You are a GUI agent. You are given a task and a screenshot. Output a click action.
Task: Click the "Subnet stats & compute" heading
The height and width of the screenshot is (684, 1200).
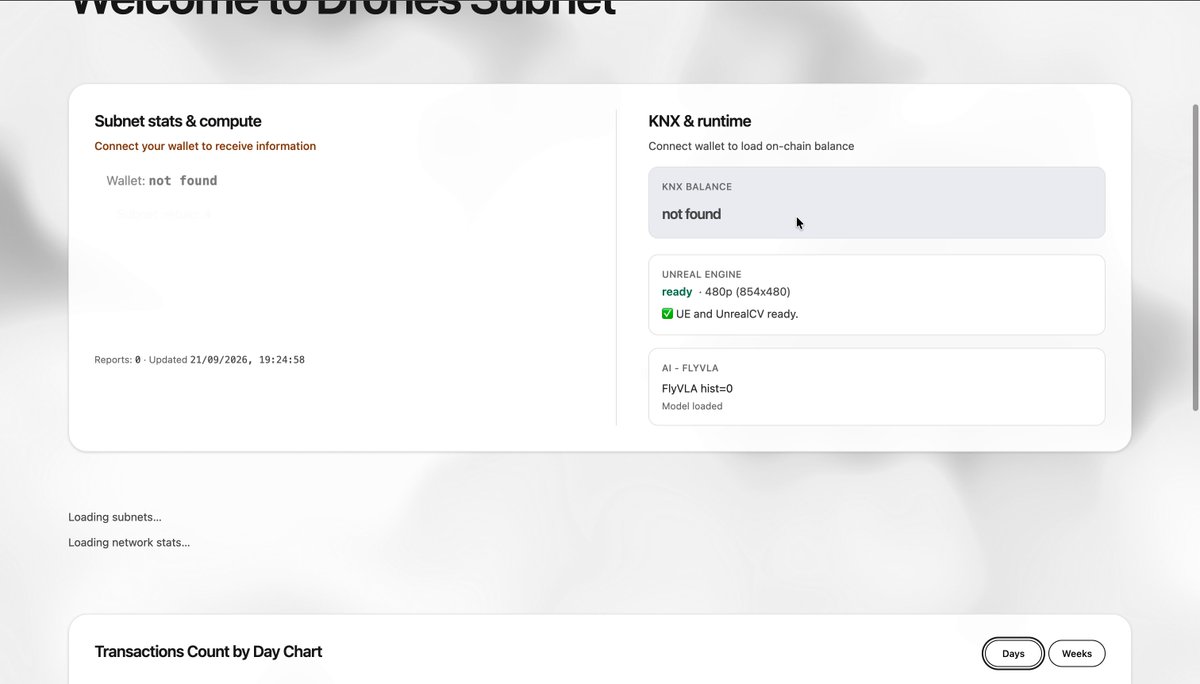click(x=178, y=121)
